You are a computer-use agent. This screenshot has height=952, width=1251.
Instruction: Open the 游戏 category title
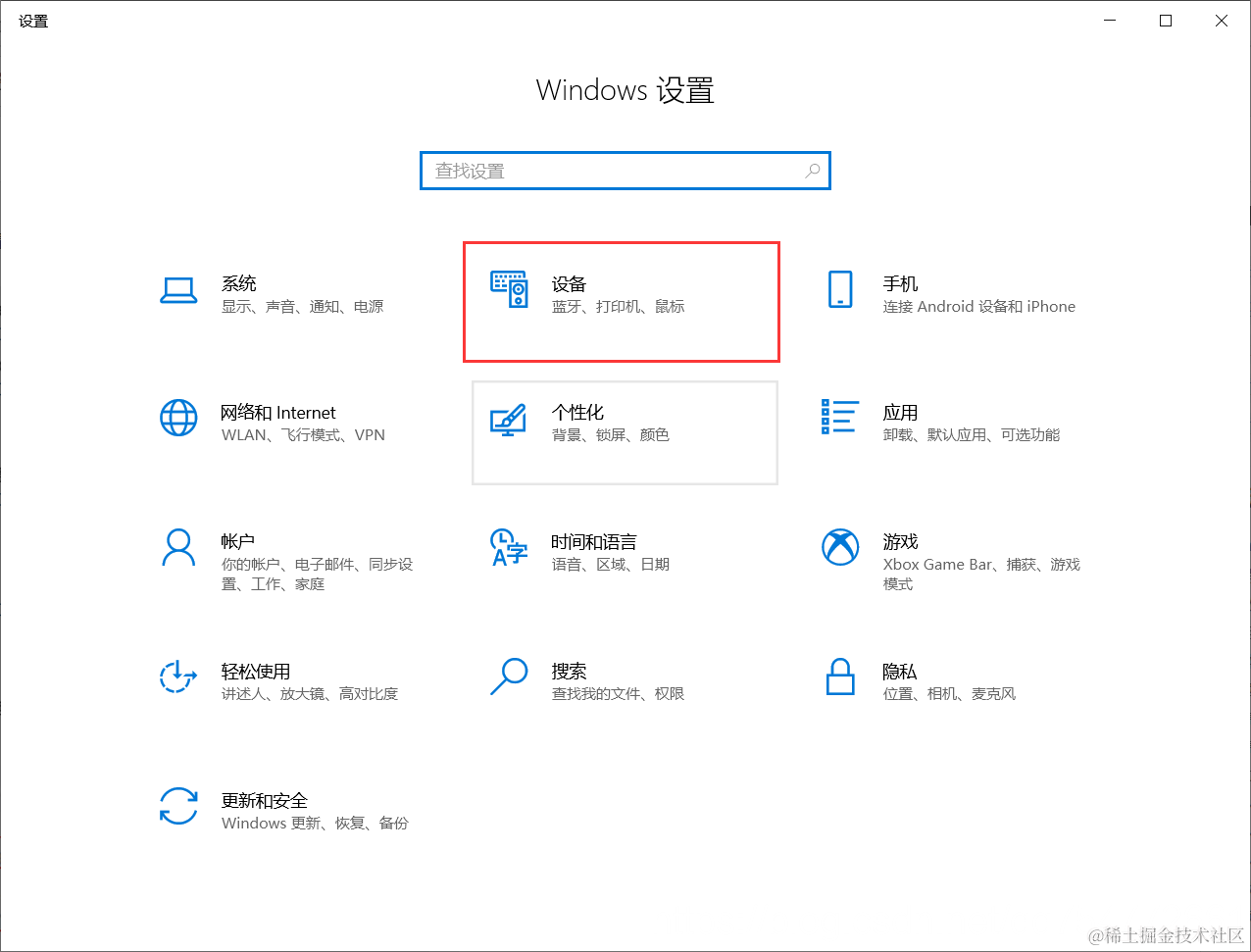pyautogui.click(x=900, y=541)
